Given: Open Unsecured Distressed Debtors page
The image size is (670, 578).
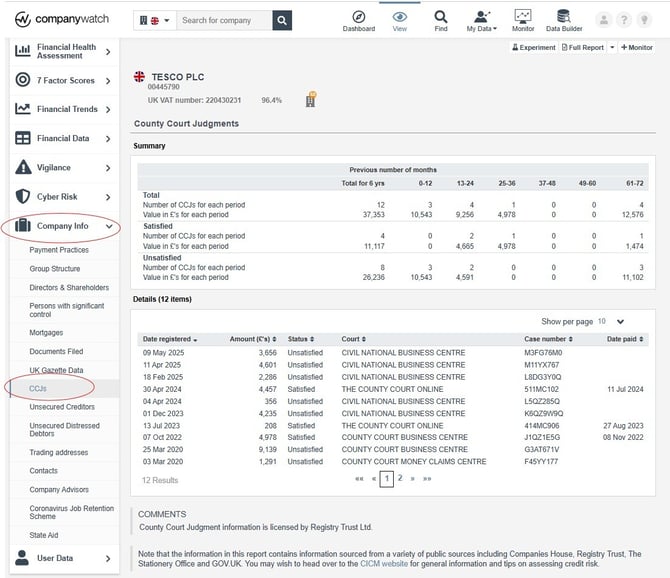Looking at the screenshot, I should pyautogui.click(x=65, y=430).
